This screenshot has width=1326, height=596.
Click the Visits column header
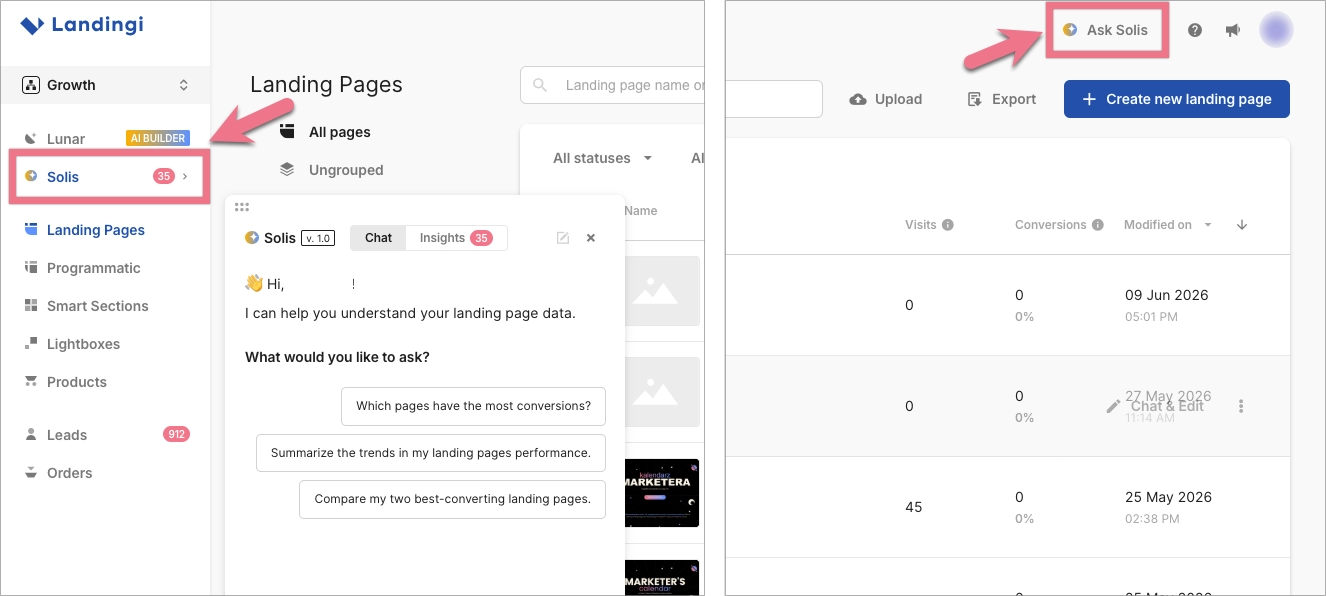tap(921, 225)
